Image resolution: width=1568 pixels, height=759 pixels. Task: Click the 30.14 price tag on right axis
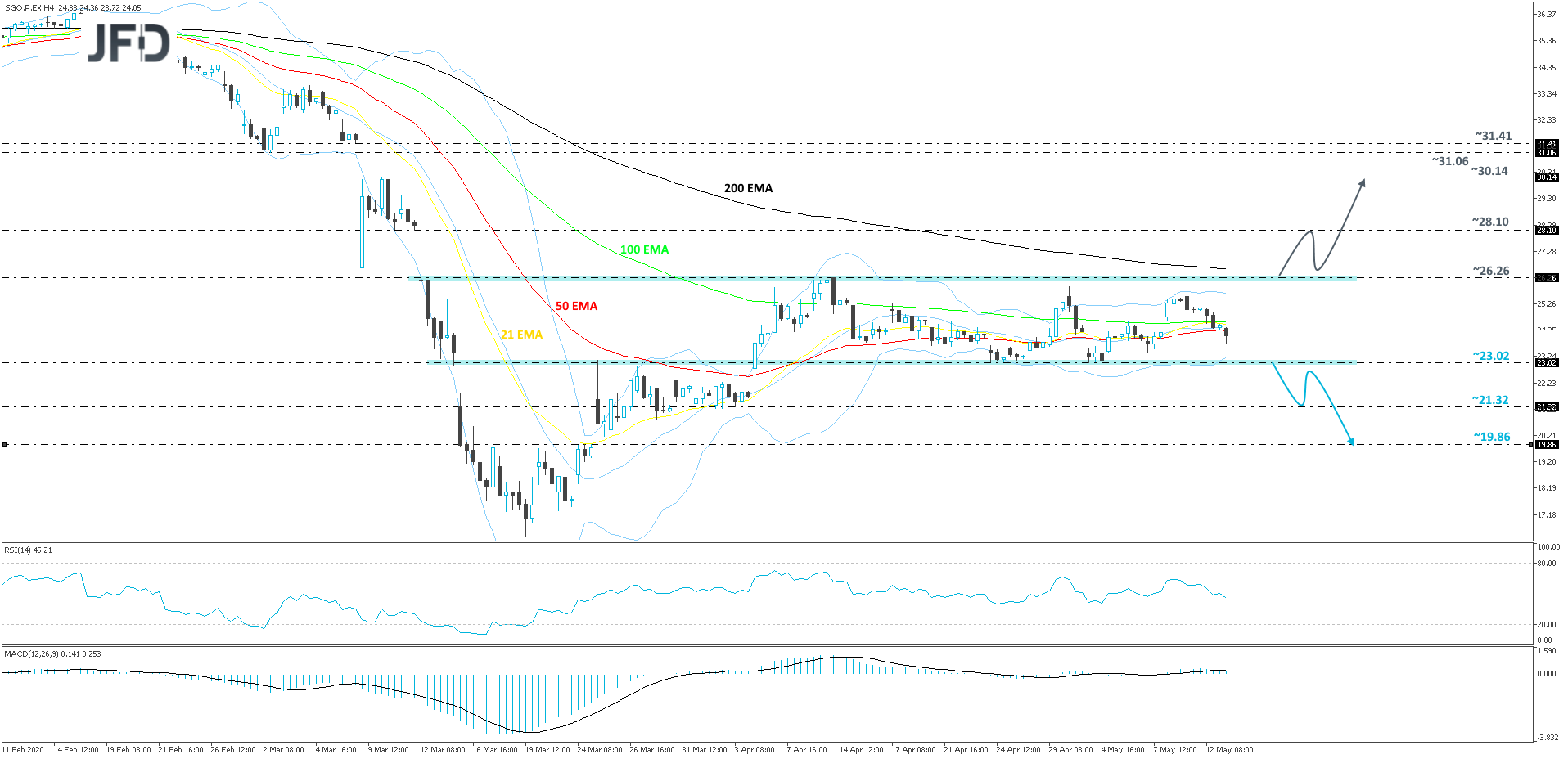click(x=1546, y=177)
